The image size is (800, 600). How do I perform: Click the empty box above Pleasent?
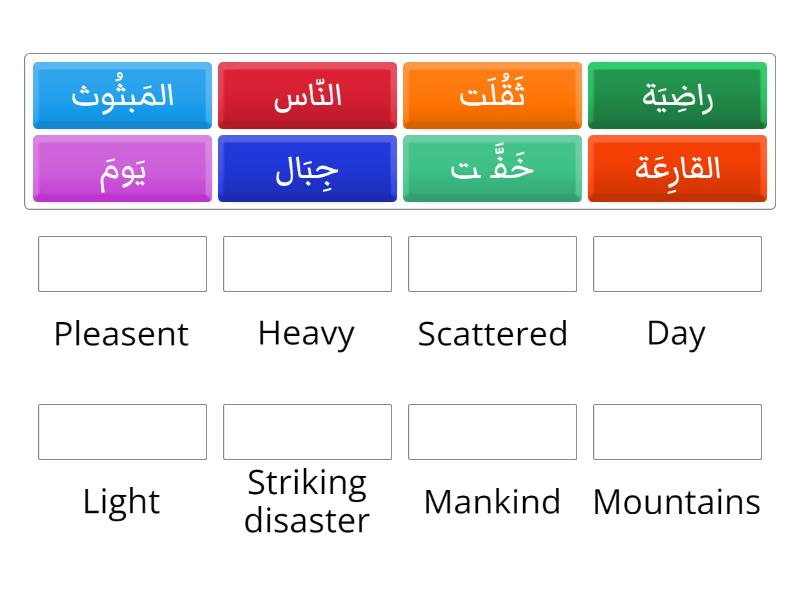[x=122, y=264]
